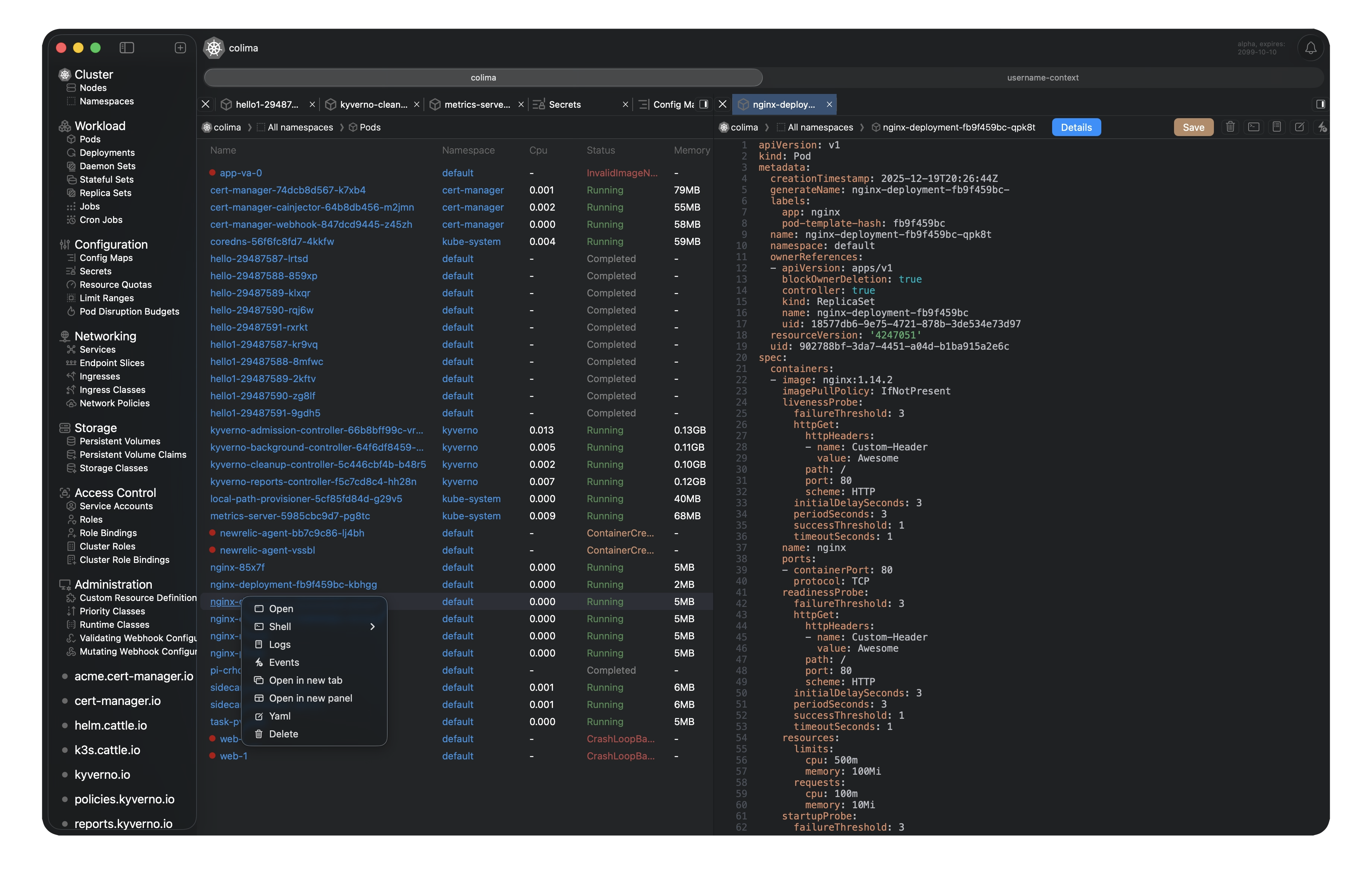Delete the pod using the trash toolbar icon
This screenshot has height=891, width=1372.
click(x=1230, y=127)
